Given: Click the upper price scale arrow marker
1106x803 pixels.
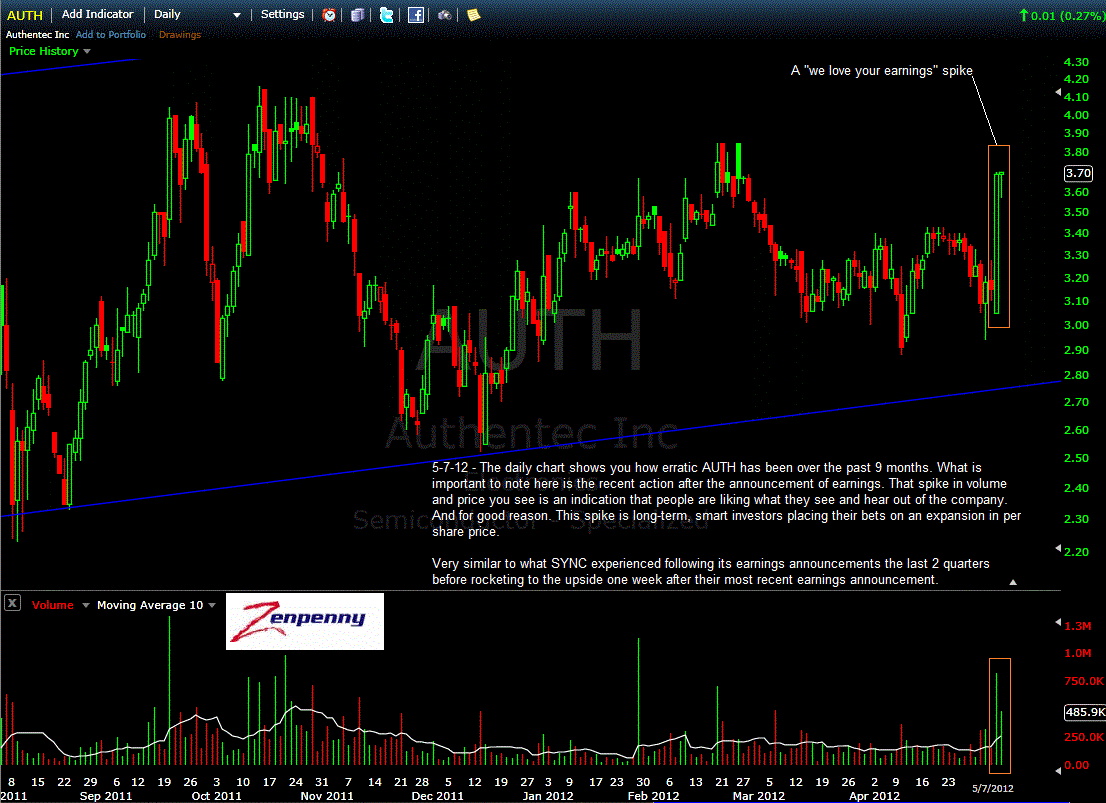Looking at the screenshot, I should [x=1057, y=92].
